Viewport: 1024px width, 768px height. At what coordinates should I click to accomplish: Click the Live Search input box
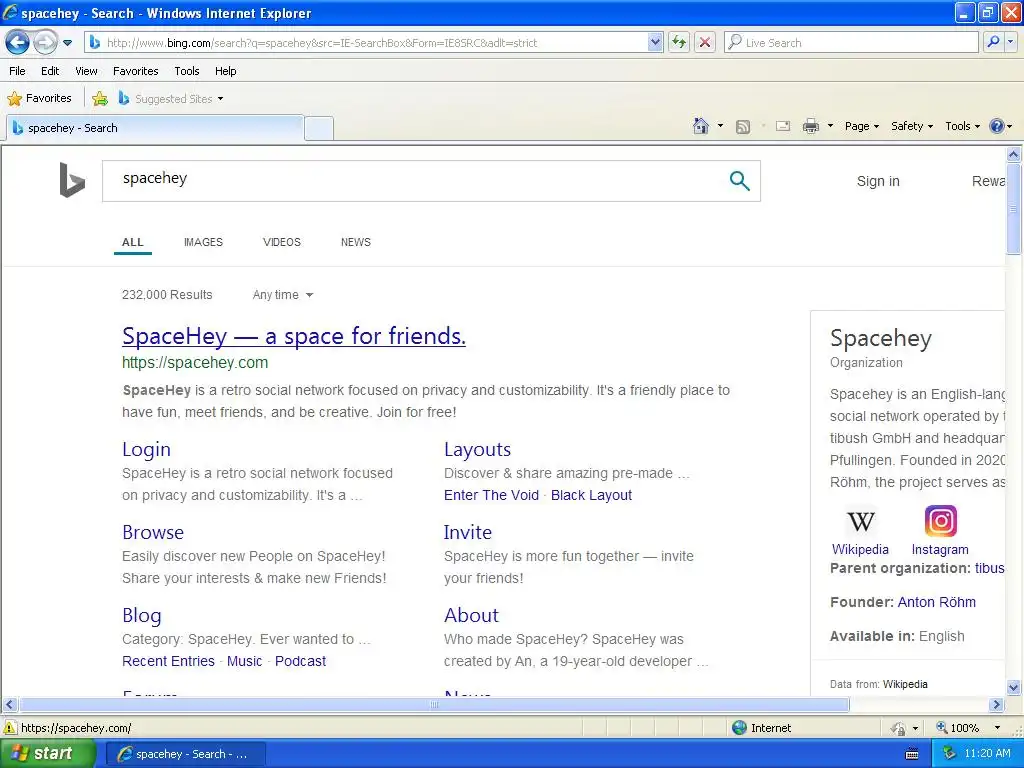pos(851,43)
